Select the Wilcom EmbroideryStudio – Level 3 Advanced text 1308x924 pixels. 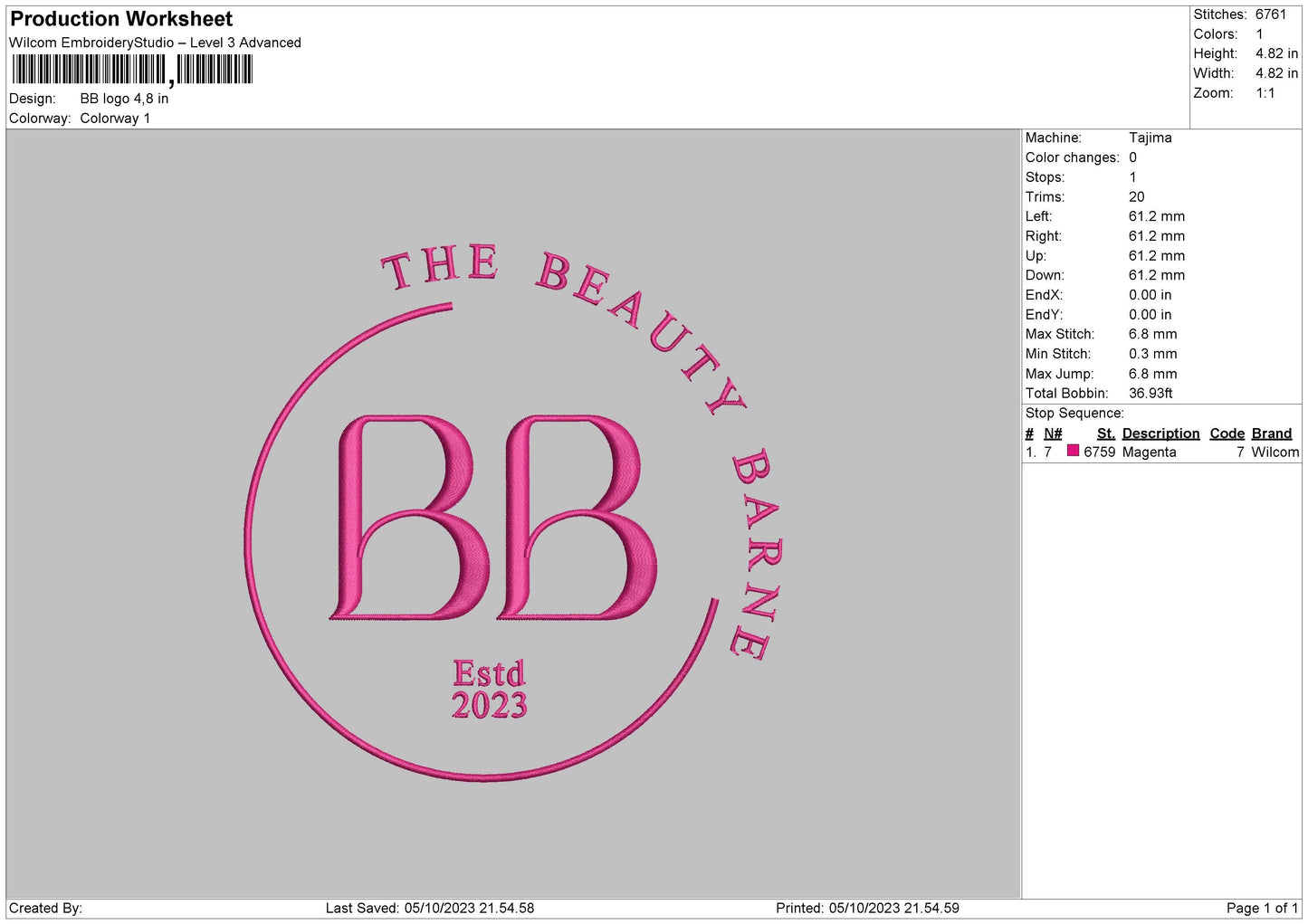coord(155,43)
